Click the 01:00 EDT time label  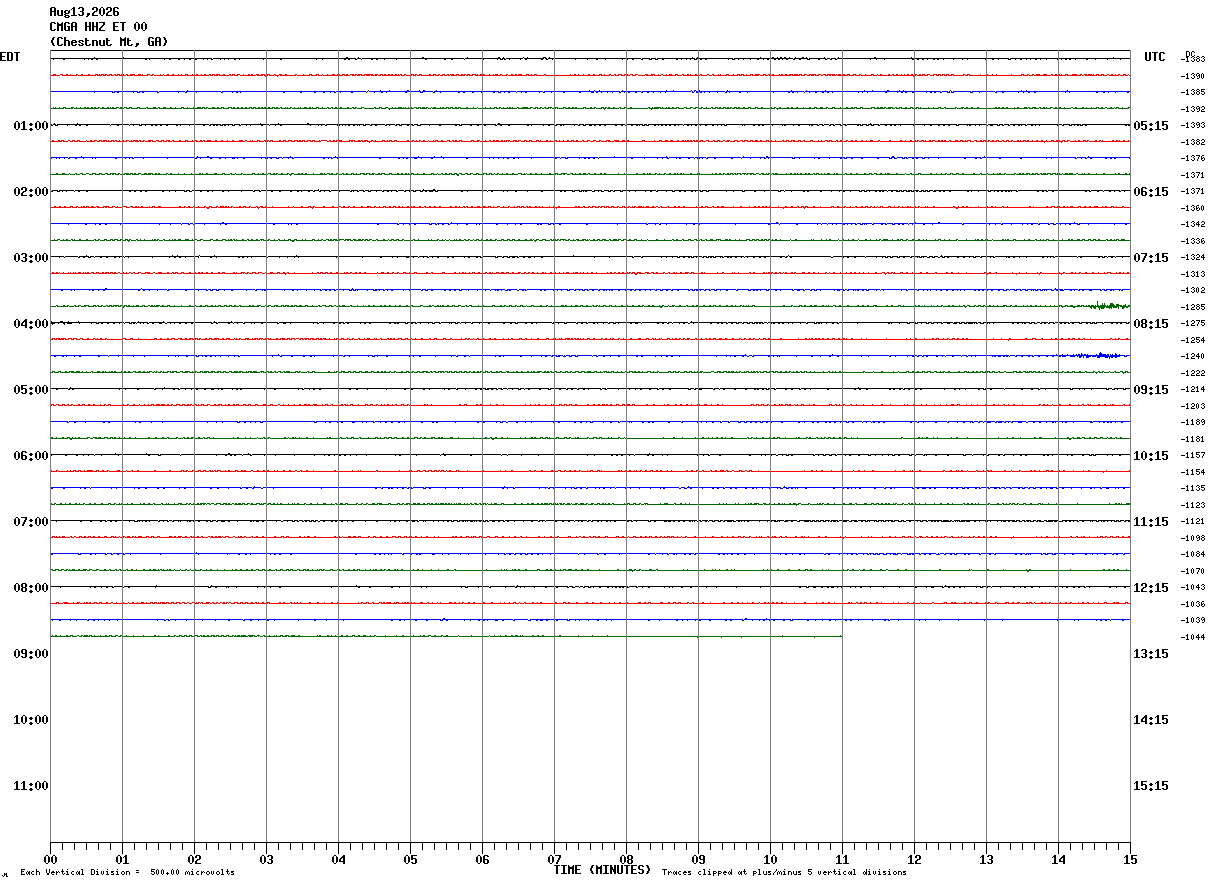(31, 126)
